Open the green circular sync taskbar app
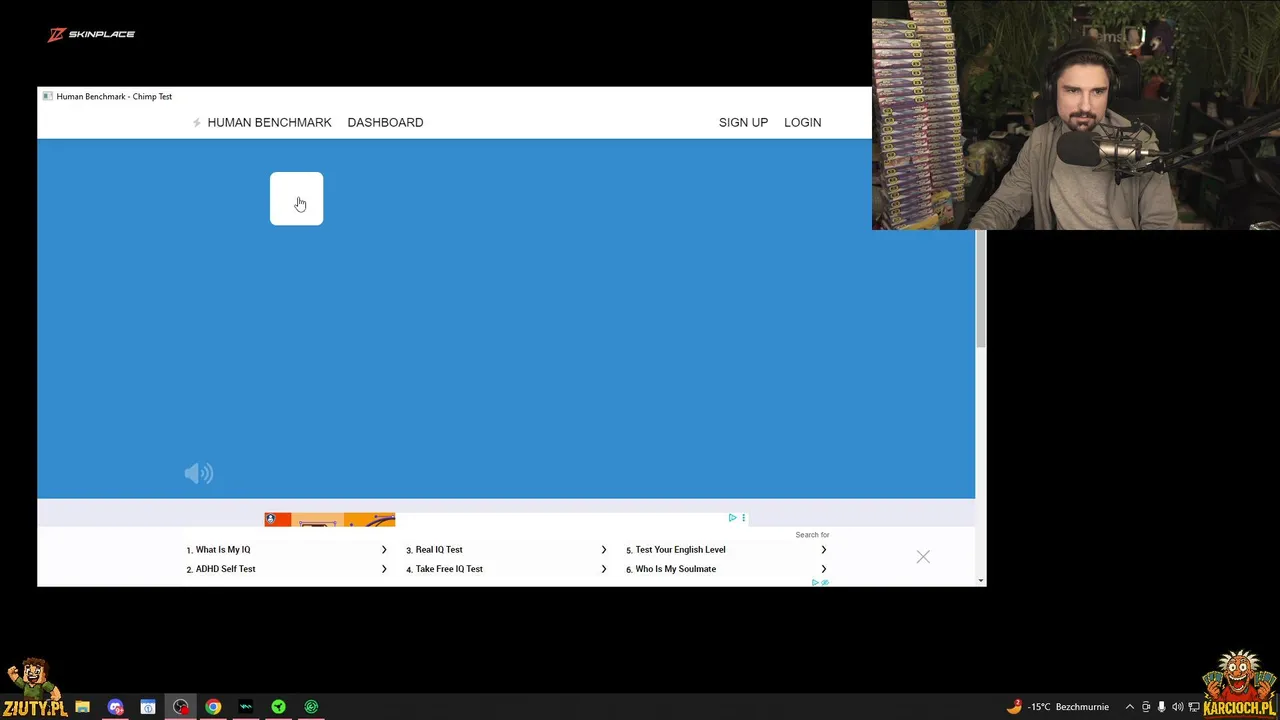Image resolution: width=1280 pixels, height=720 pixels. [311, 707]
